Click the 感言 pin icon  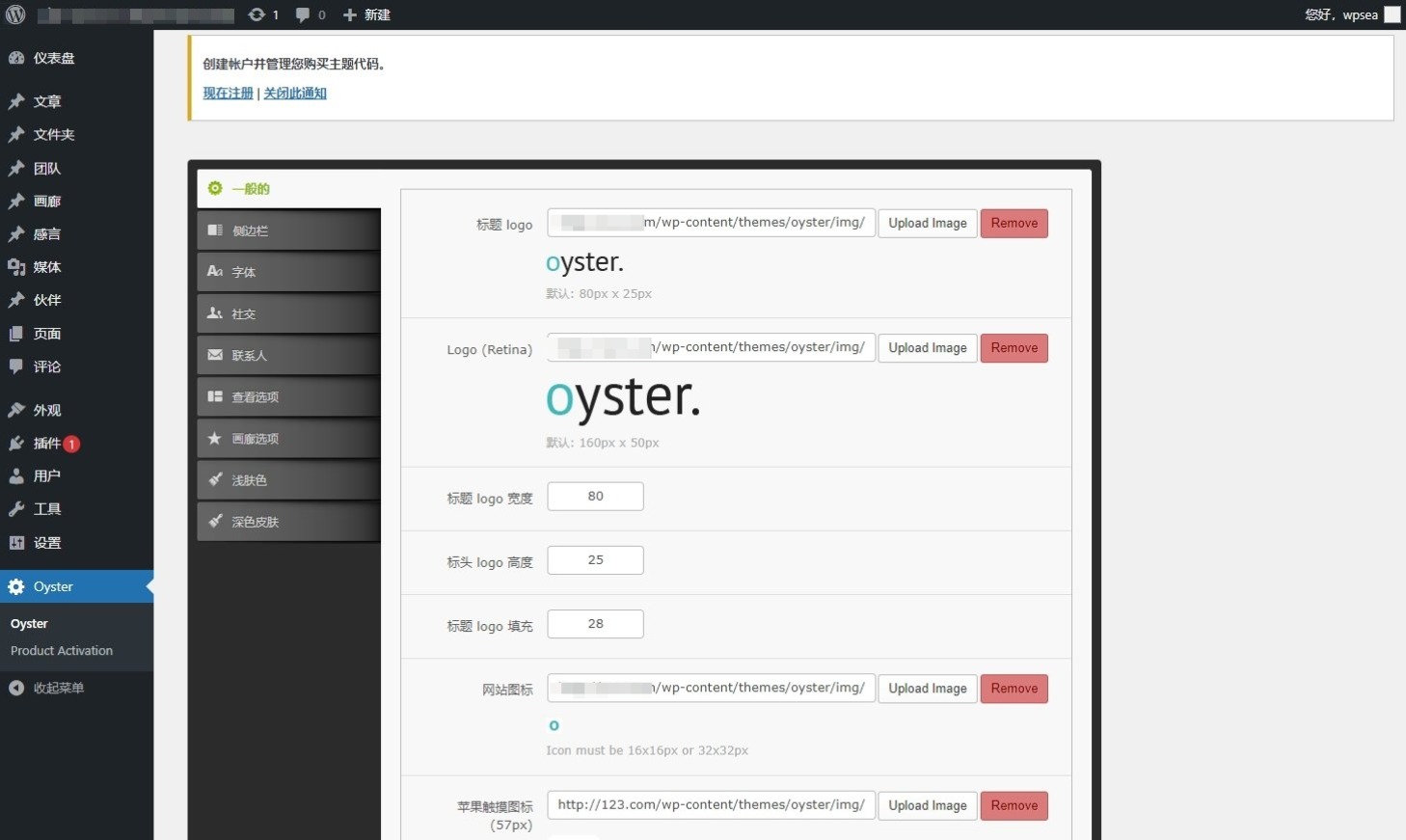tap(16, 234)
